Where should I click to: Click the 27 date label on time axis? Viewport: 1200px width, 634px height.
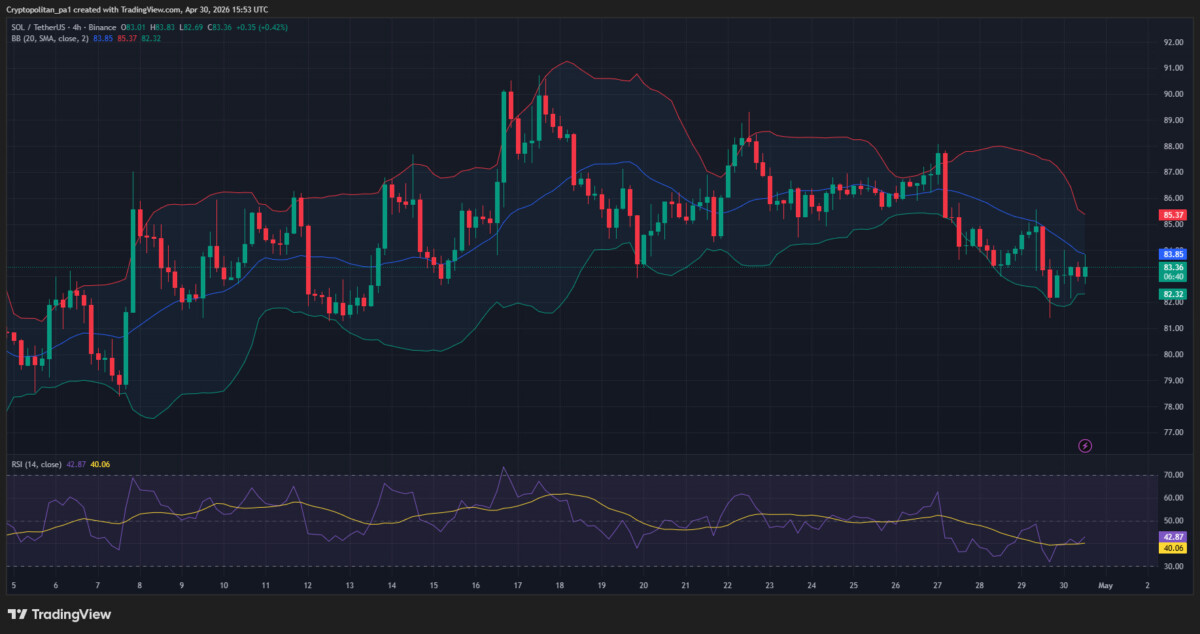point(937,585)
